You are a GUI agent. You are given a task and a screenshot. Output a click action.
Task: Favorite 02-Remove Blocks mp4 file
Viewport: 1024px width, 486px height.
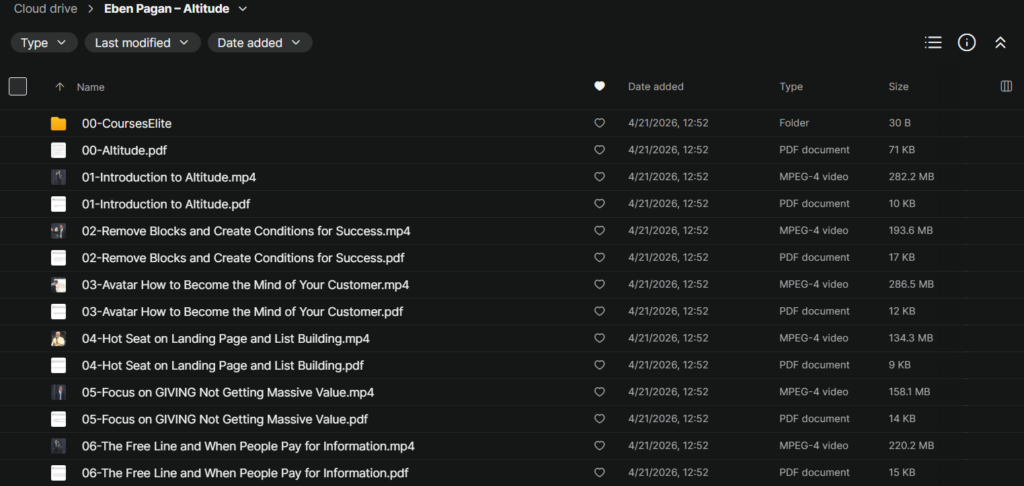coord(600,230)
